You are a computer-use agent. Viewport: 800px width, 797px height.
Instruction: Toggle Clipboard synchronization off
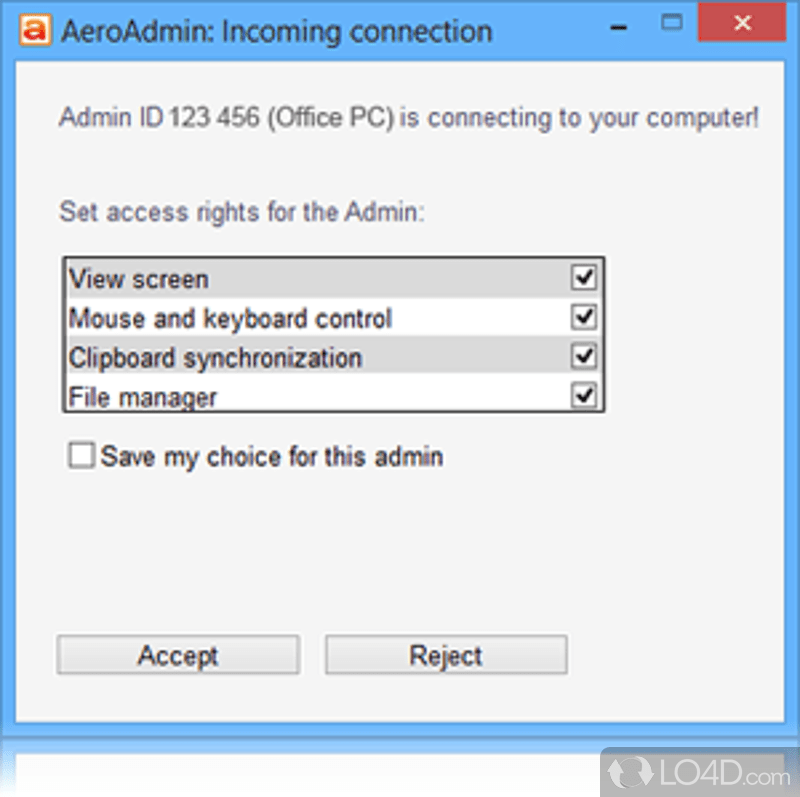585,356
